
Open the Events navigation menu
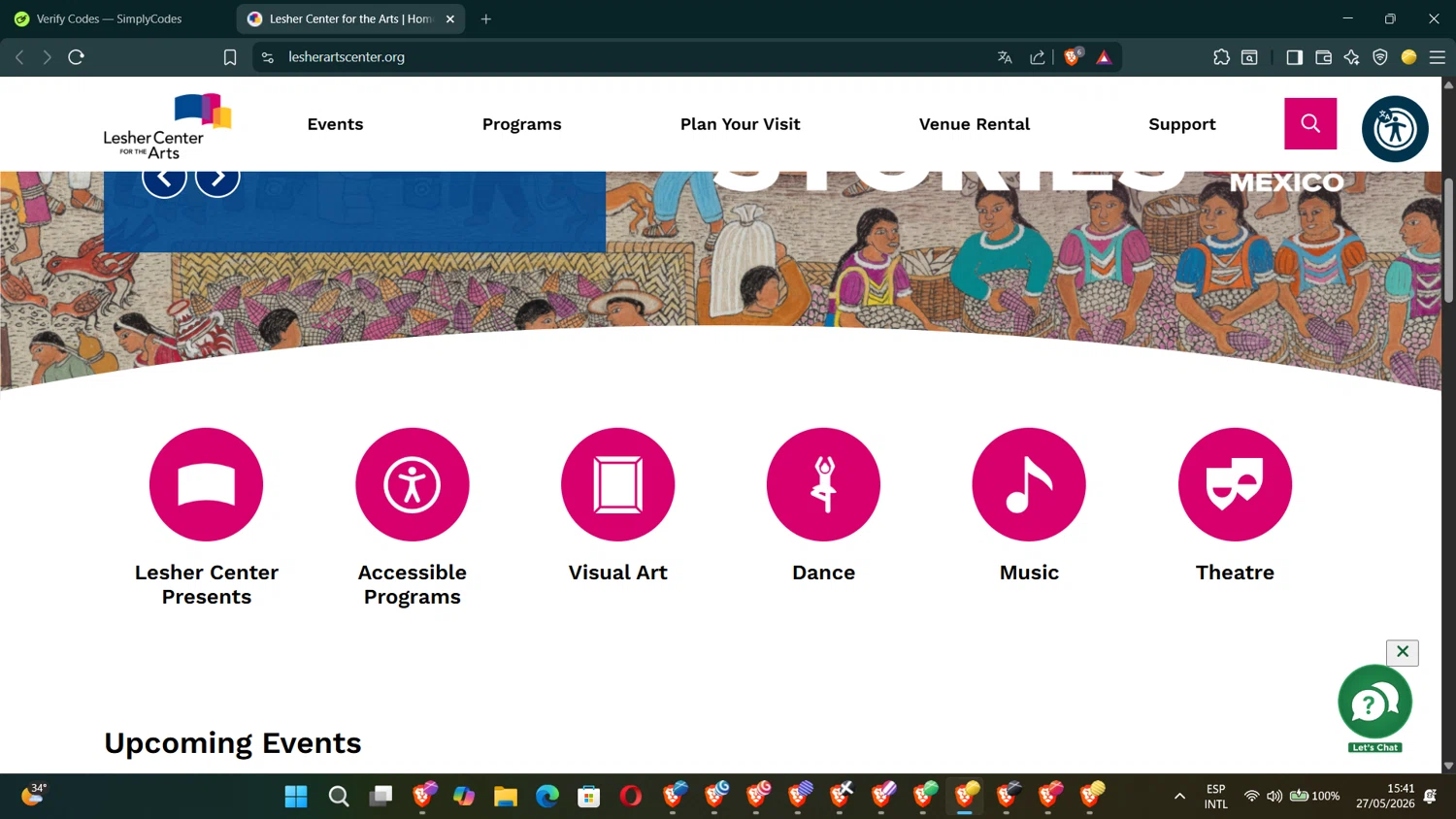pos(335,124)
